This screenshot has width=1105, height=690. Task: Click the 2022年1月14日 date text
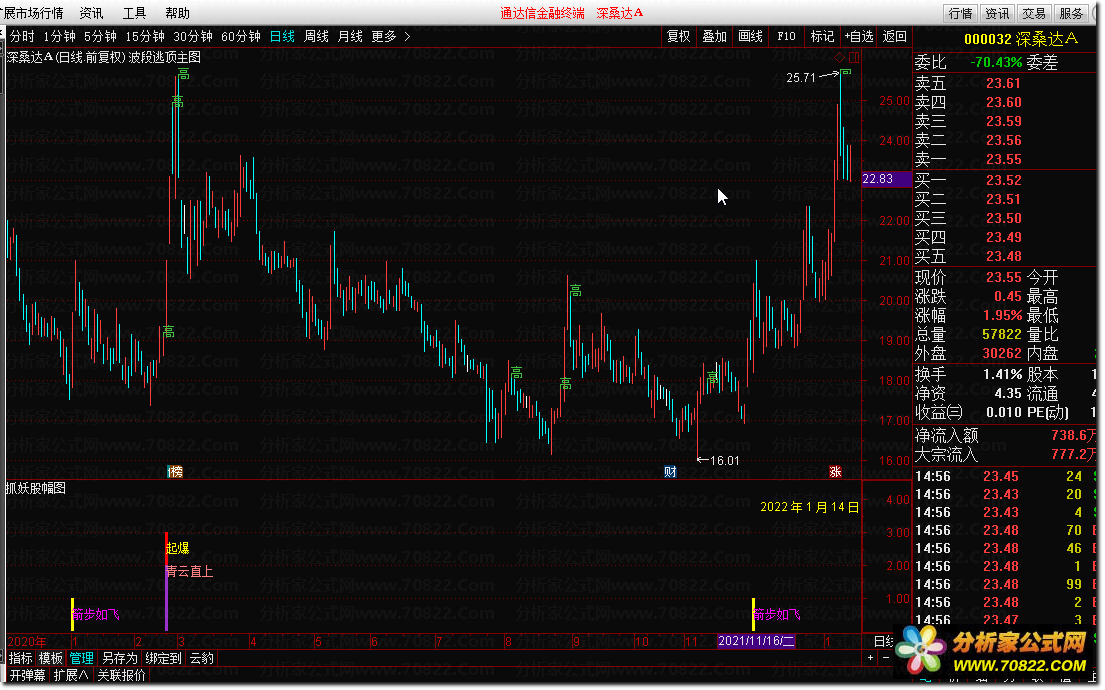click(810, 507)
